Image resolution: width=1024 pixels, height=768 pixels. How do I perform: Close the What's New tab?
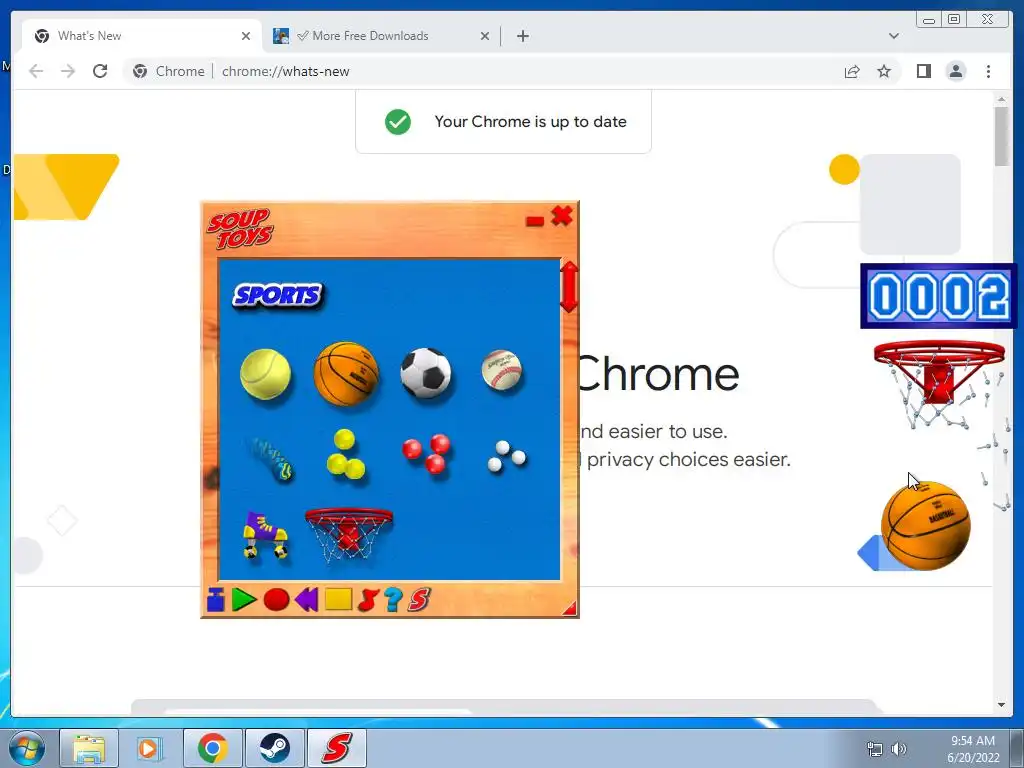[246, 36]
